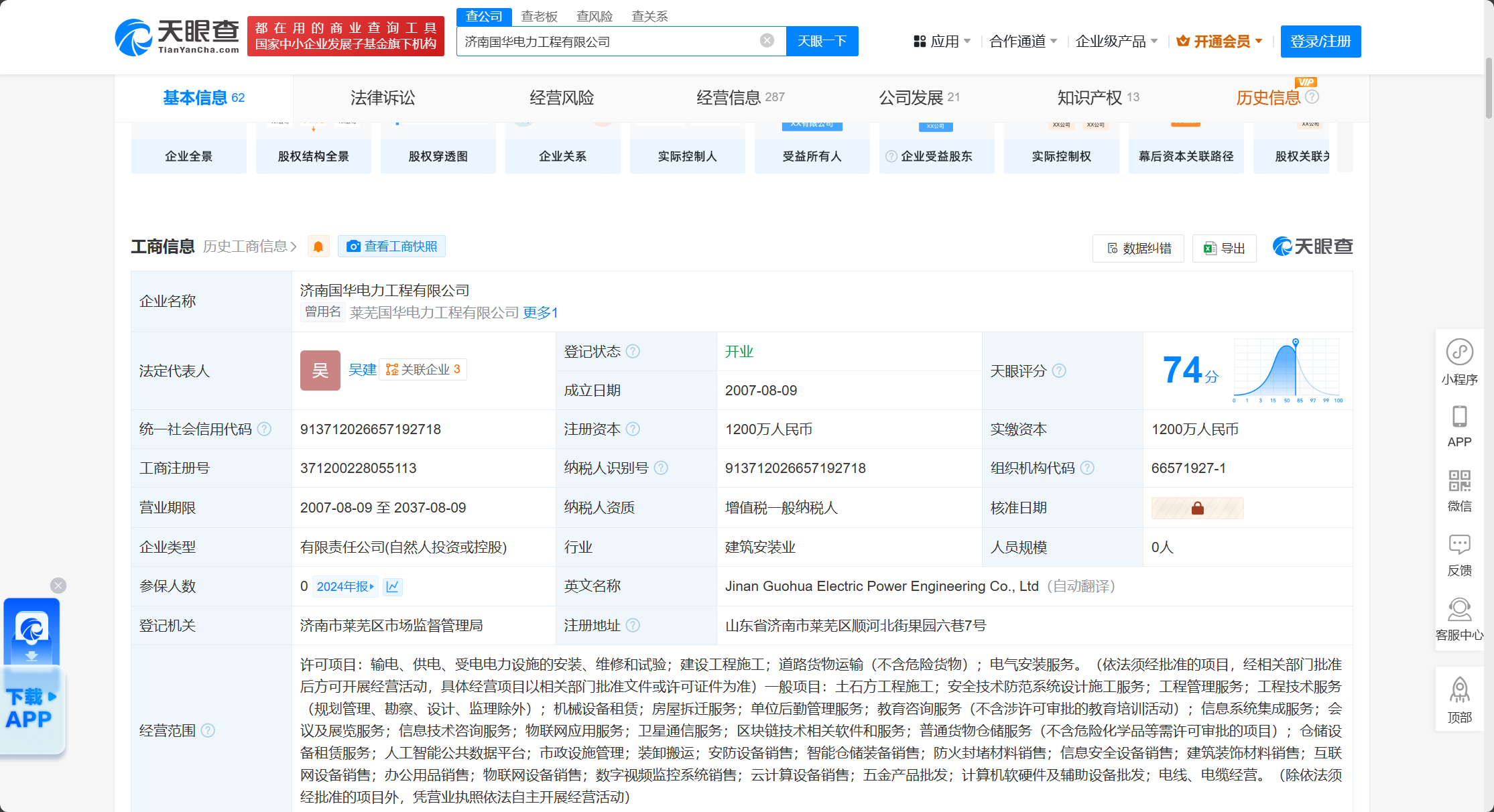Click the help icon next to 天眼评分

point(1059,370)
